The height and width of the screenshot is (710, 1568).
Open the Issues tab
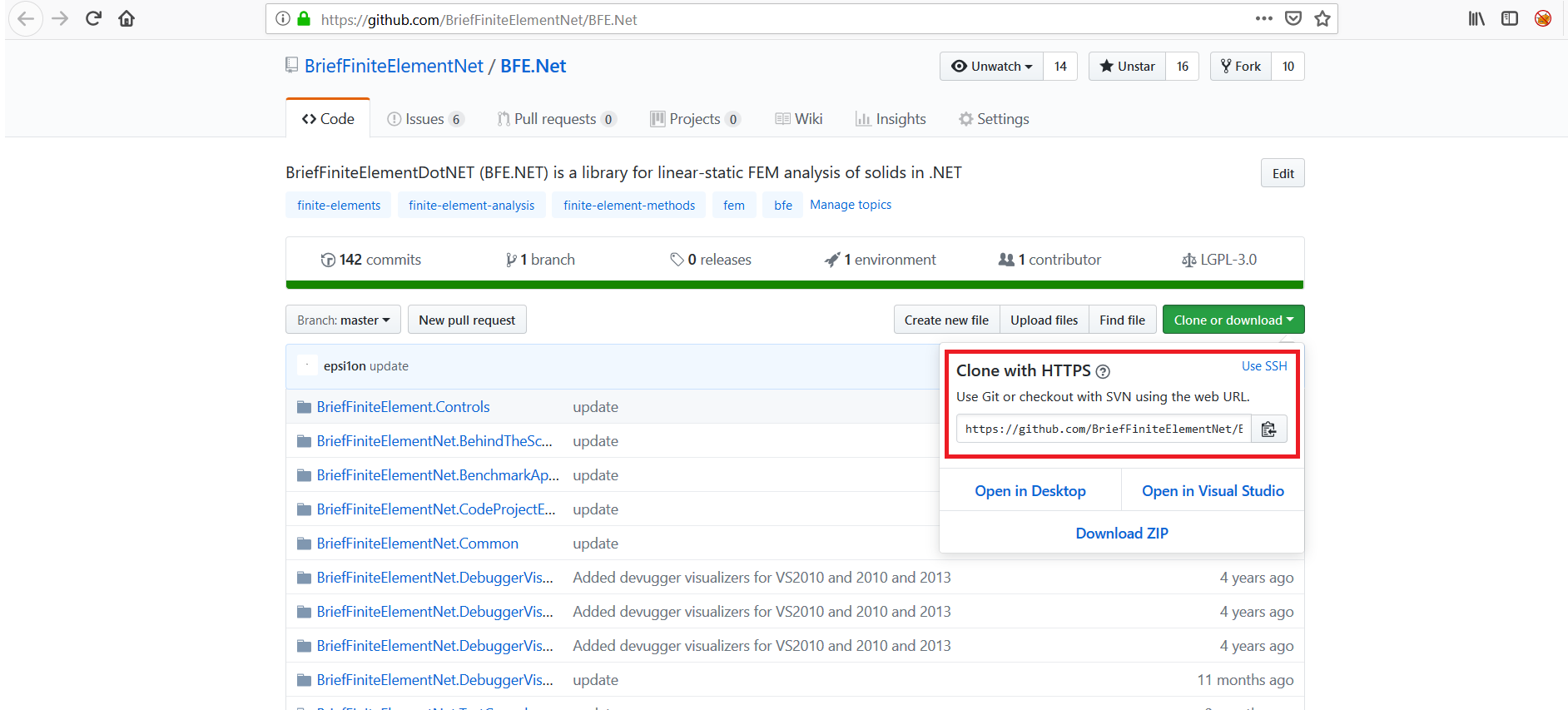[424, 119]
